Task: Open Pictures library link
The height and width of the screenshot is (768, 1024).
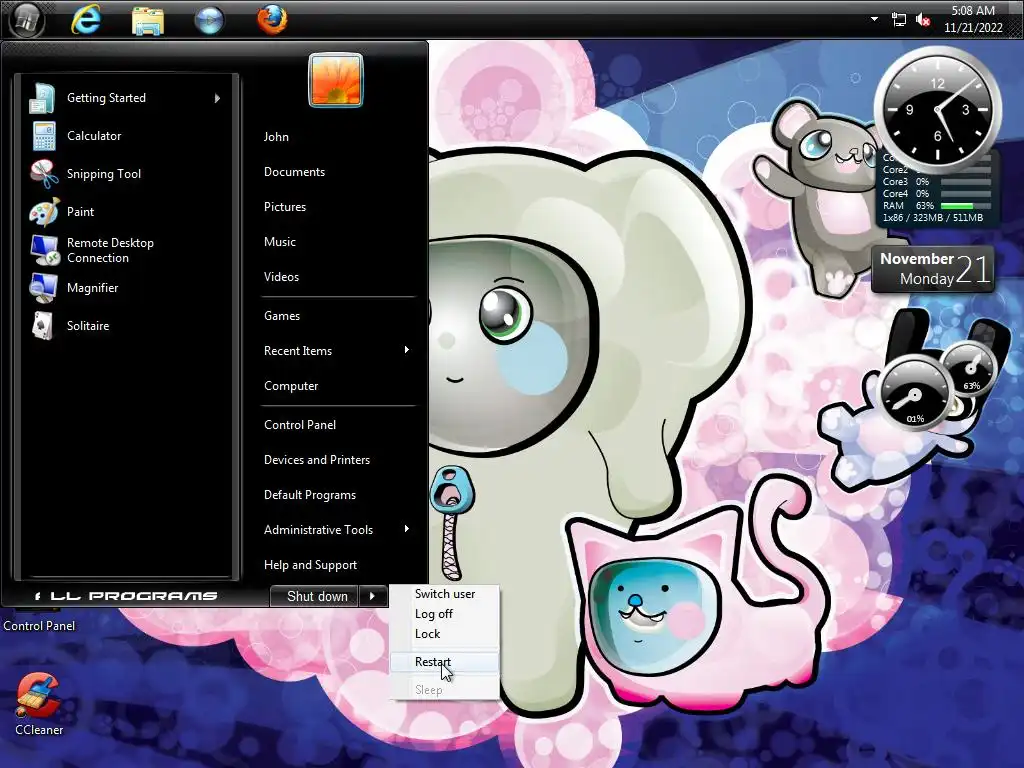Action: 285,206
